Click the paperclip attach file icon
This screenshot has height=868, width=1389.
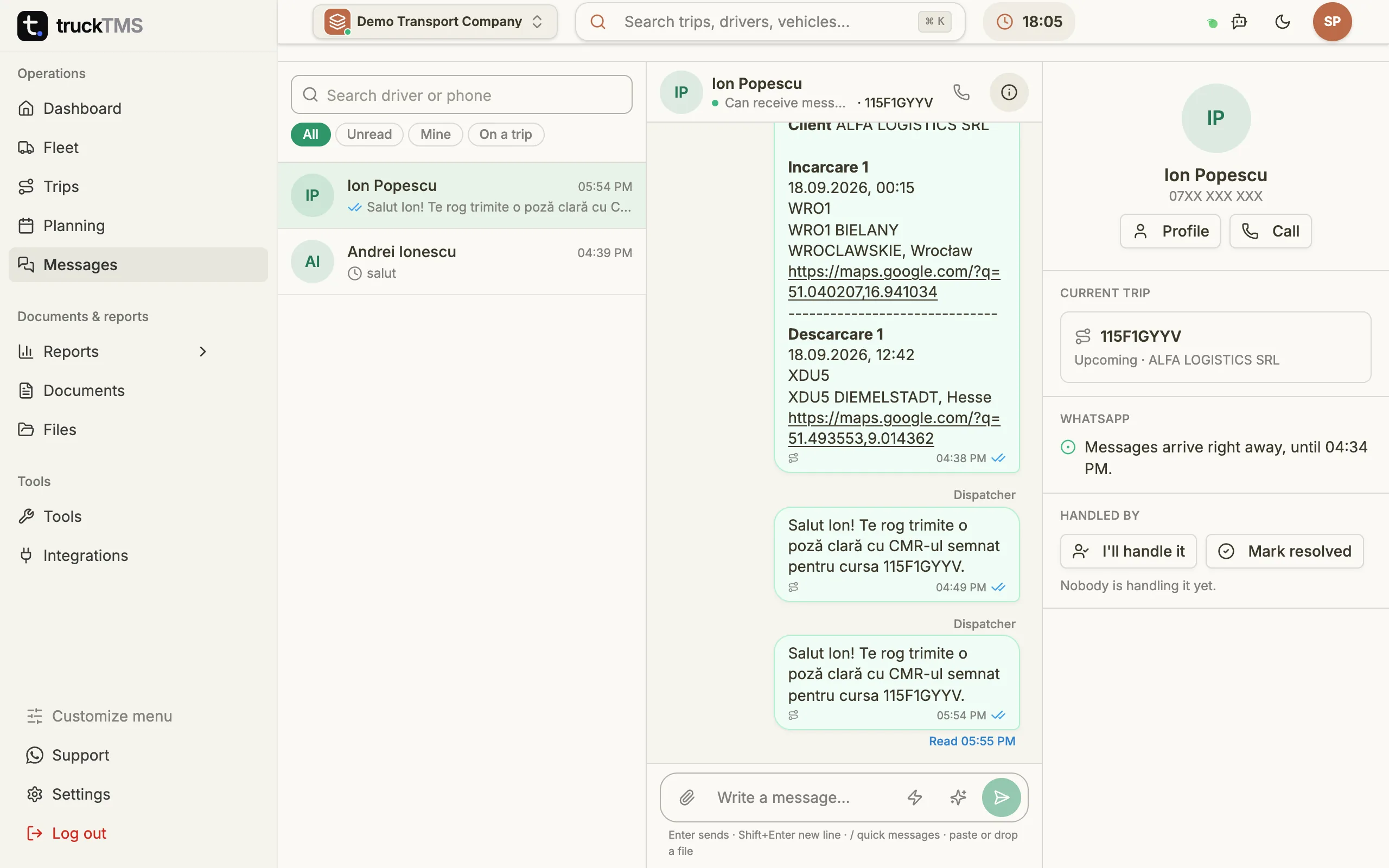click(687, 797)
